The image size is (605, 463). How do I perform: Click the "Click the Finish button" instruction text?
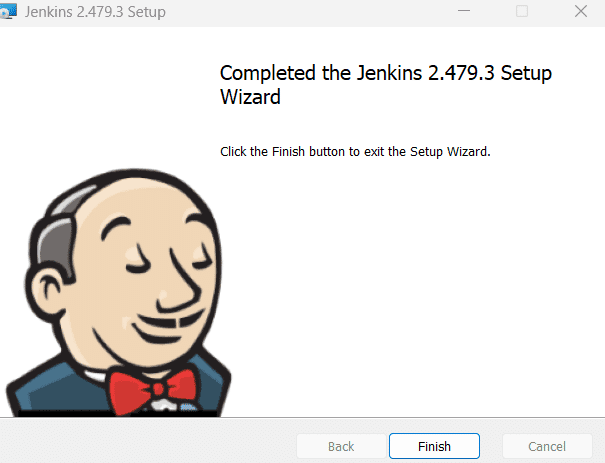click(x=355, y=152)
